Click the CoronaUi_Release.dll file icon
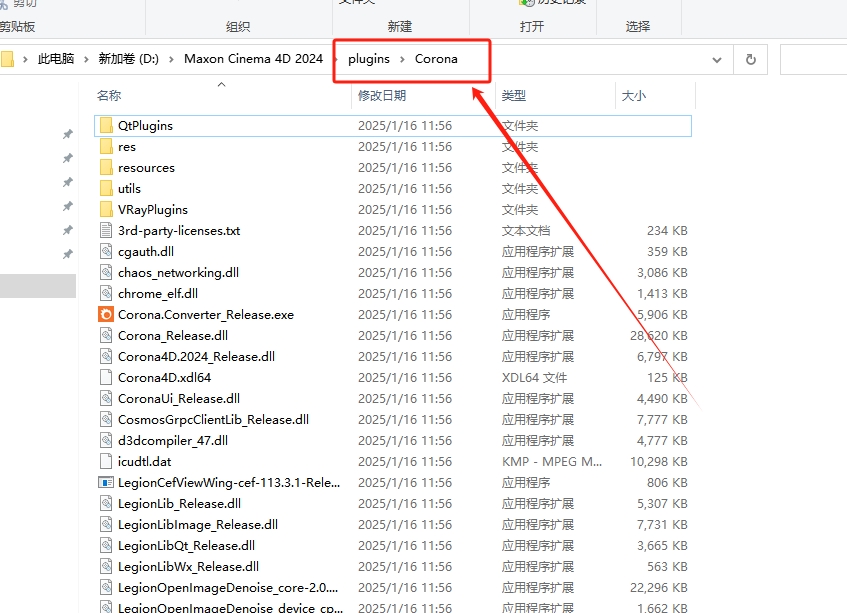This screenshot has height=613, width=847. 106,399
